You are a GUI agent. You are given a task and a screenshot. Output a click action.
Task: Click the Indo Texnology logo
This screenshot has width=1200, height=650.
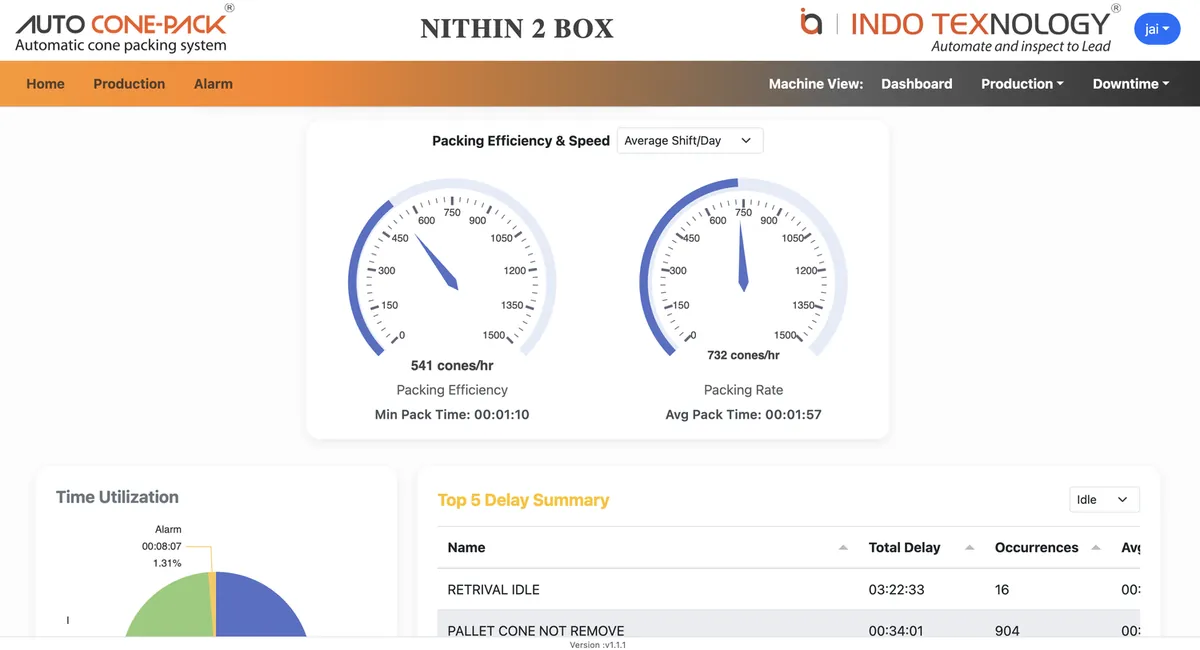[959, 28]
